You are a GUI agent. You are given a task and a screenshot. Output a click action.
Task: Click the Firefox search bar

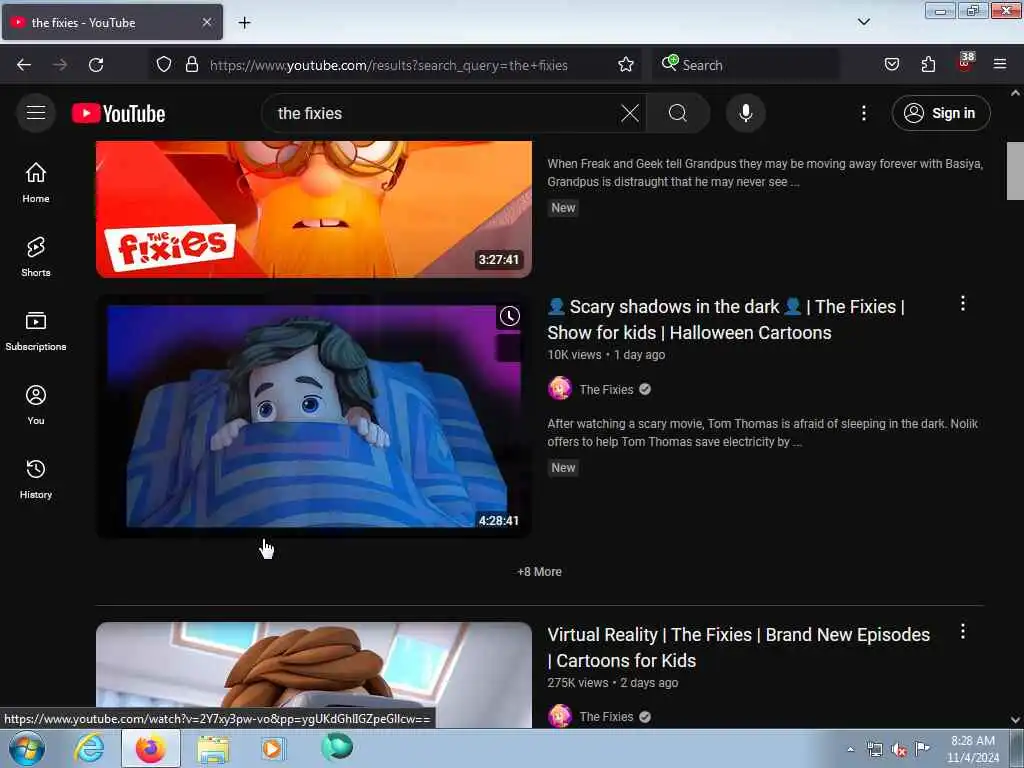click(x=745, y=65)
